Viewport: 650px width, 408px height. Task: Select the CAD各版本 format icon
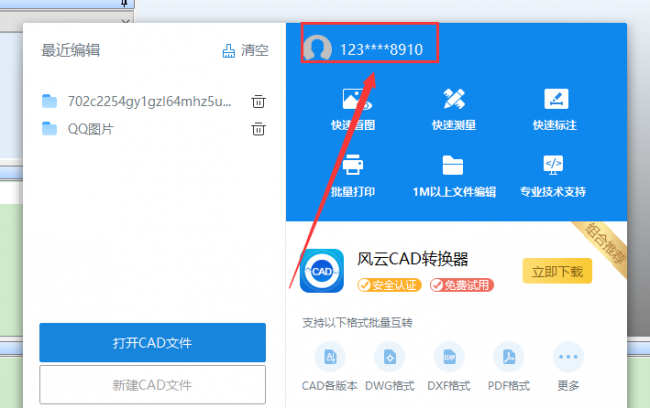coord(330,357)
